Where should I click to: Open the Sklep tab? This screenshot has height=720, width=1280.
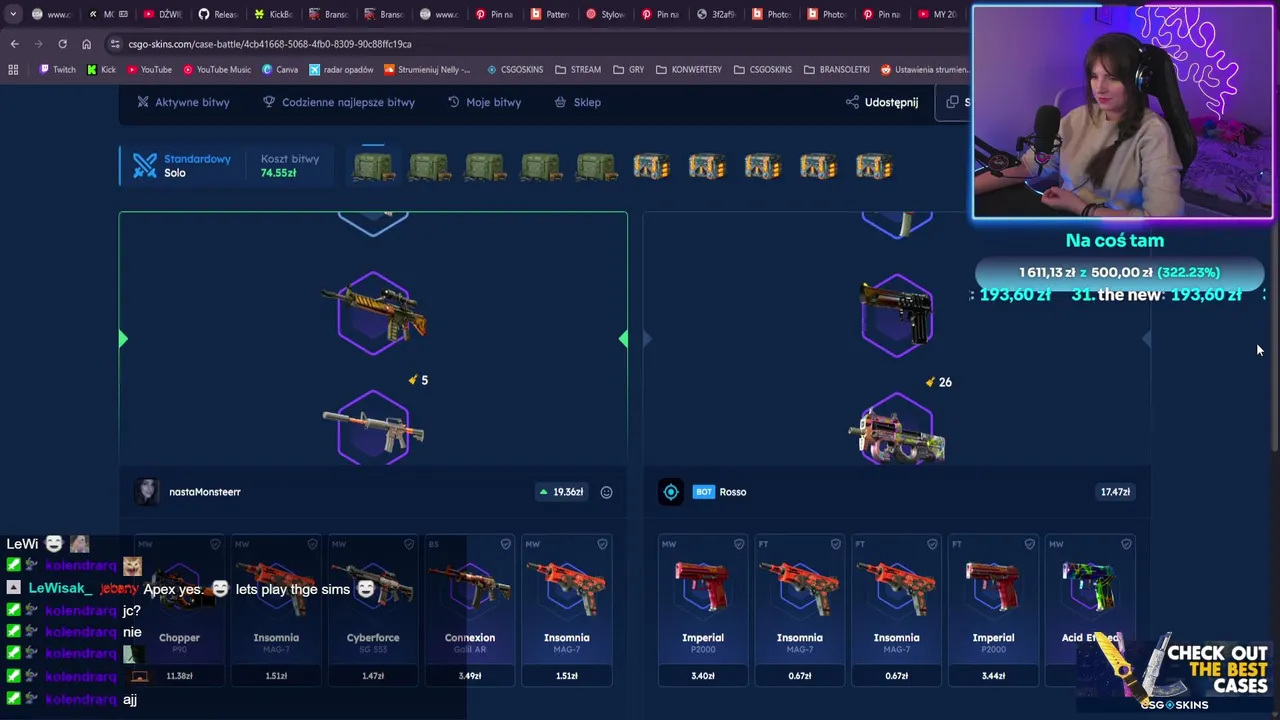coord(578,102)
